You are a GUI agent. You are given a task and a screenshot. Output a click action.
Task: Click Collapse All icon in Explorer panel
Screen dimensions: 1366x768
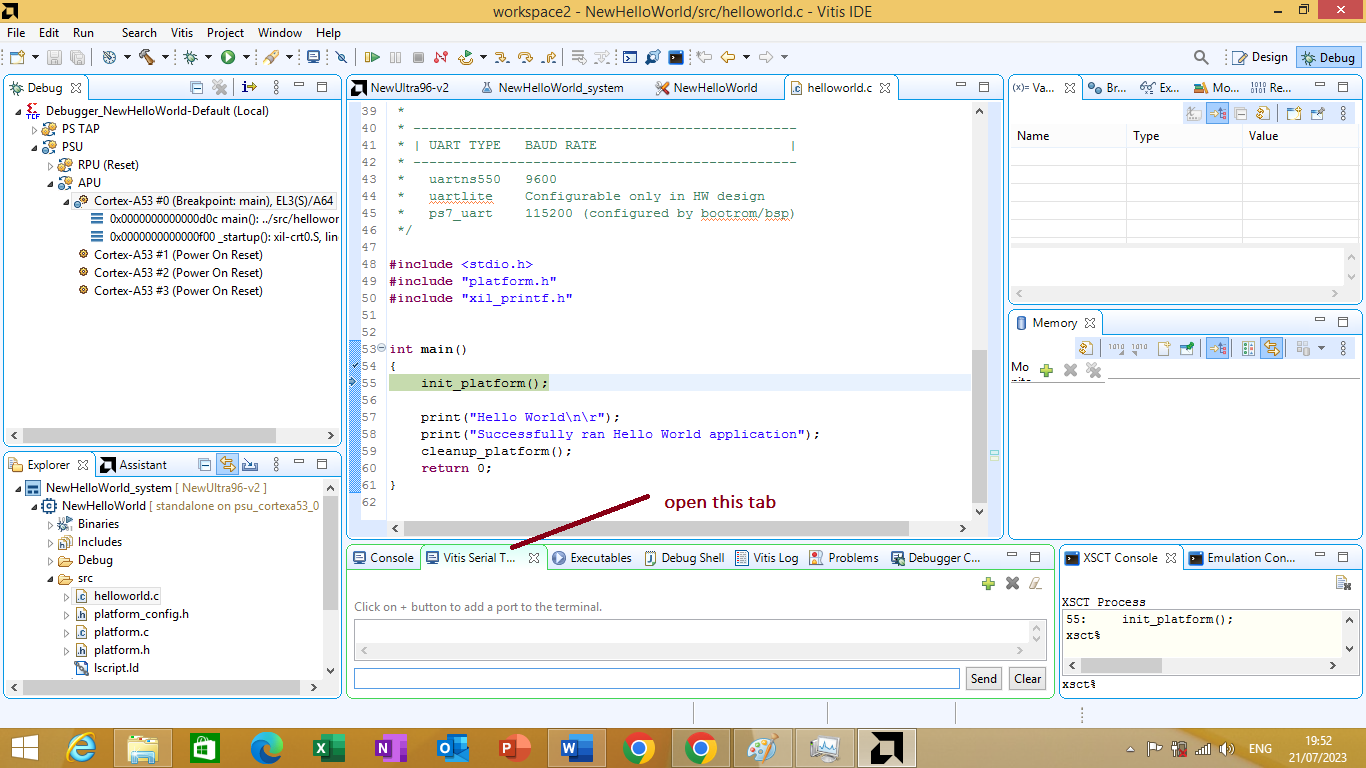(204, 464)
